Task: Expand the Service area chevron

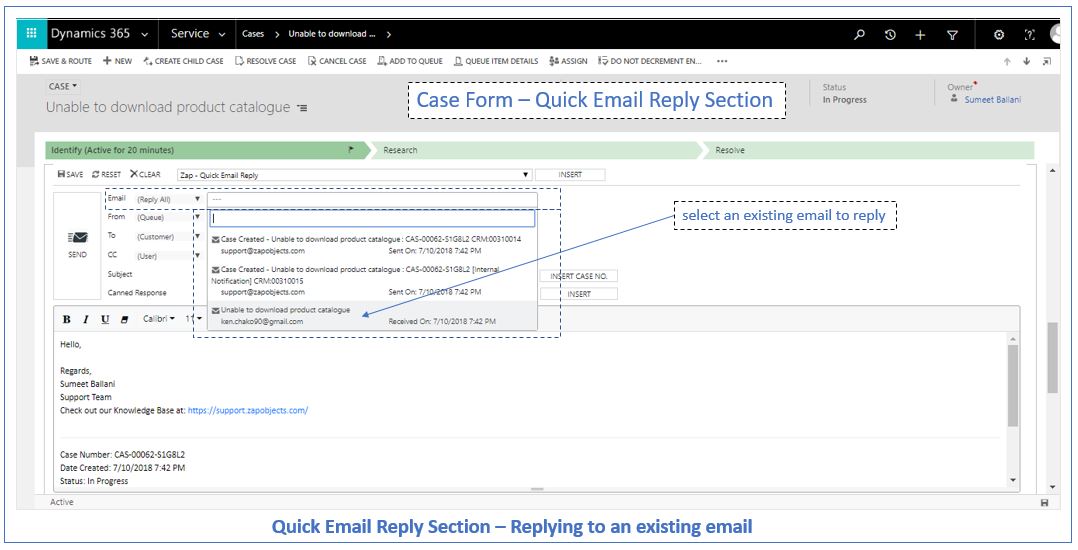Action: [x=222, y=34]
